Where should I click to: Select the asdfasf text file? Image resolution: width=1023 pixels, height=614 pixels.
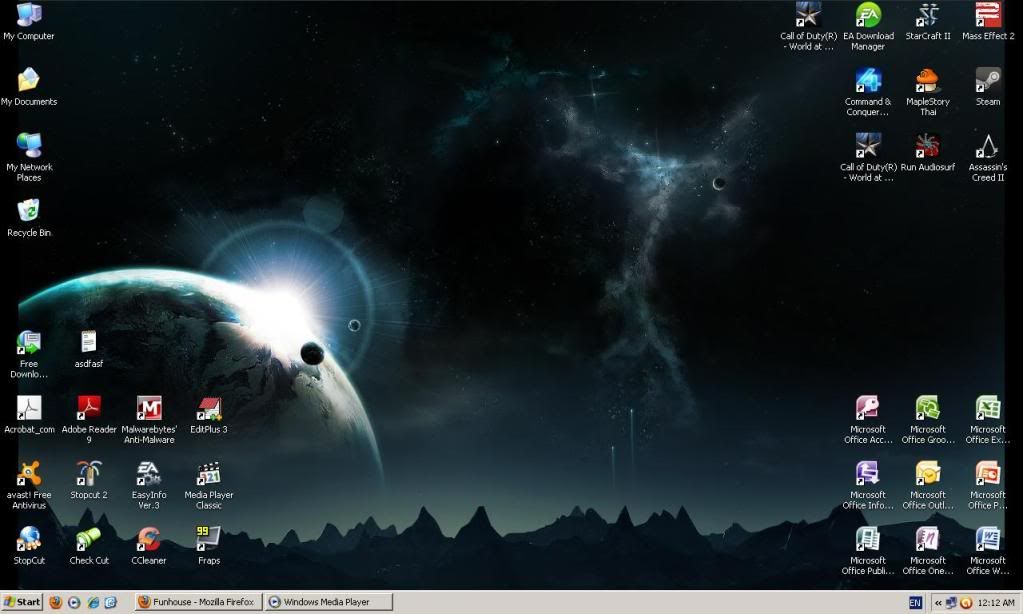[x=89, y=343]
